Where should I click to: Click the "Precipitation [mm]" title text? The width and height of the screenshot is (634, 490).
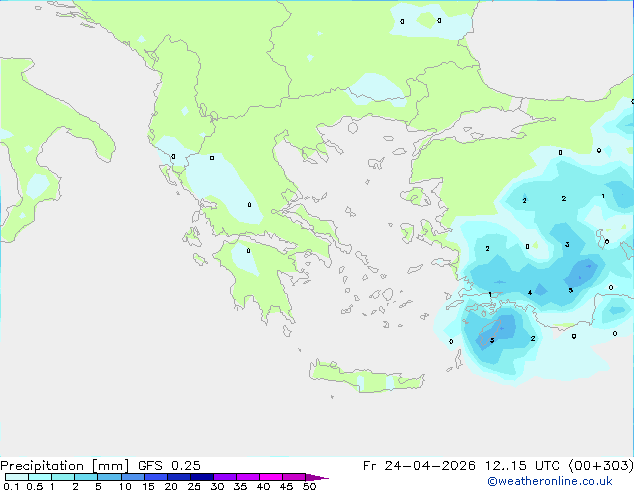(x=65, y=466)
